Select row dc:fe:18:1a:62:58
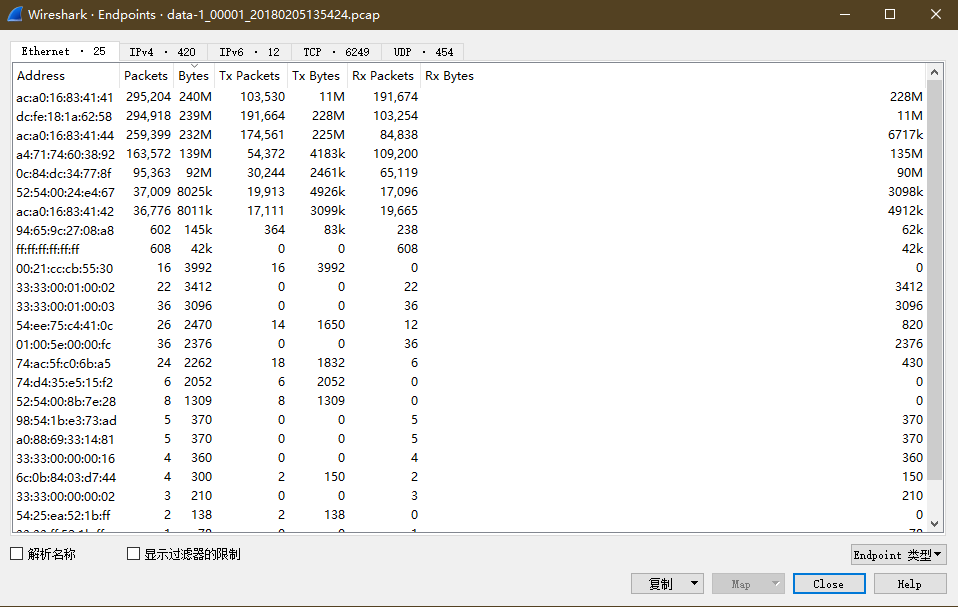Viewport: 958px width, 607px height. 469,115
